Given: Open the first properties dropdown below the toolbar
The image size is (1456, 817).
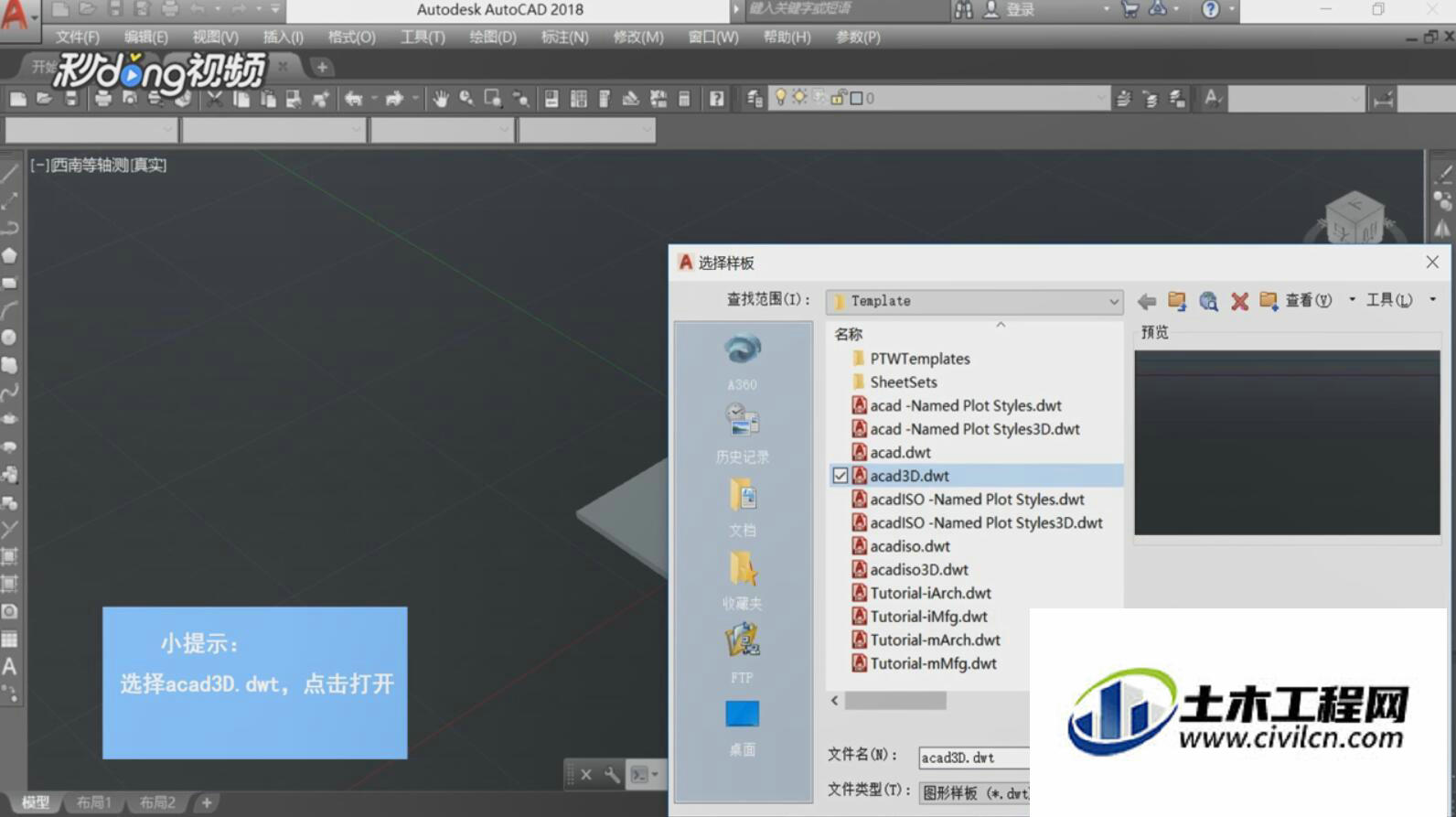Looking at the screenshot, I should click(91, 130).
